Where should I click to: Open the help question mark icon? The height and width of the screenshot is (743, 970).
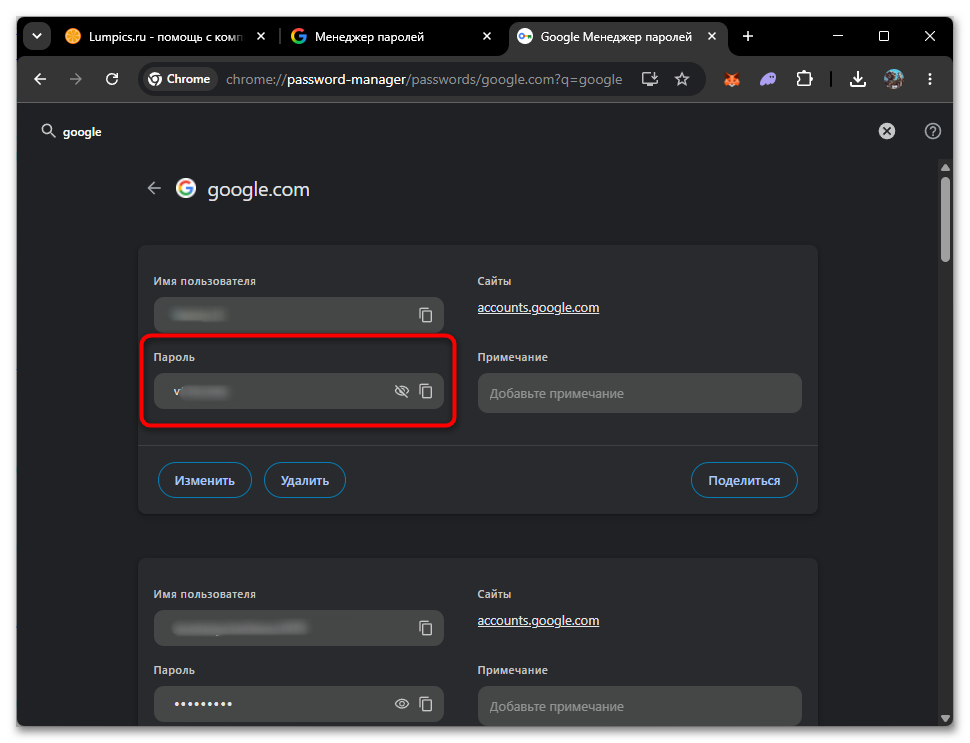coord(933,131)
